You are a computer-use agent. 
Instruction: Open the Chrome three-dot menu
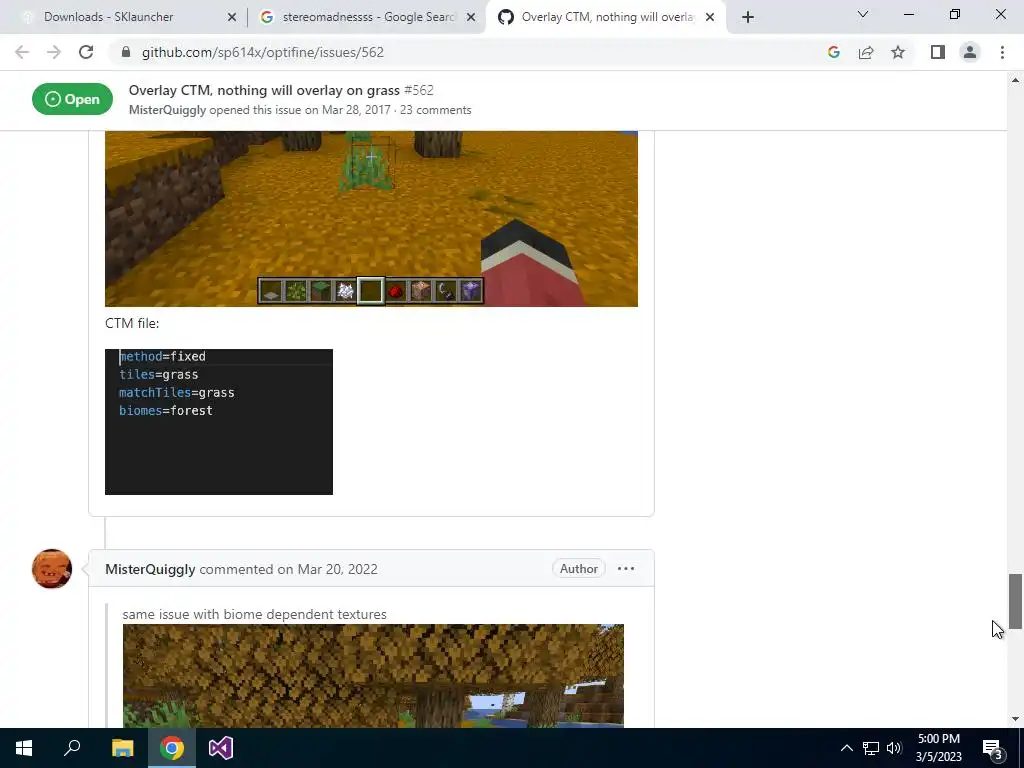pyautogui.click(x=1002, y=52)
